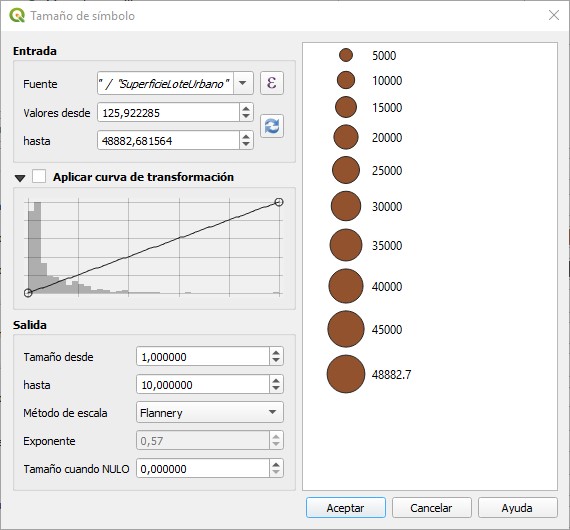This screenshot has height=530, width=570.
Task: Enable Aplicar curva de transformación checkbox
Action: pos(39,177)
